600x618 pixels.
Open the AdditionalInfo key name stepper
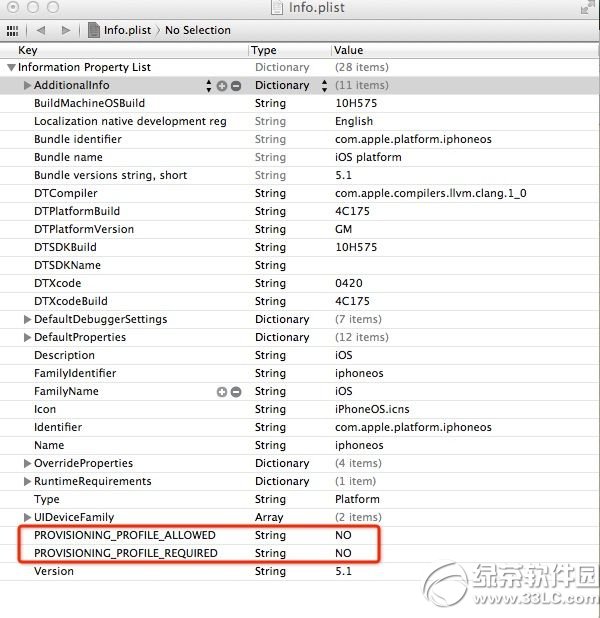click(x=209, y=86)
